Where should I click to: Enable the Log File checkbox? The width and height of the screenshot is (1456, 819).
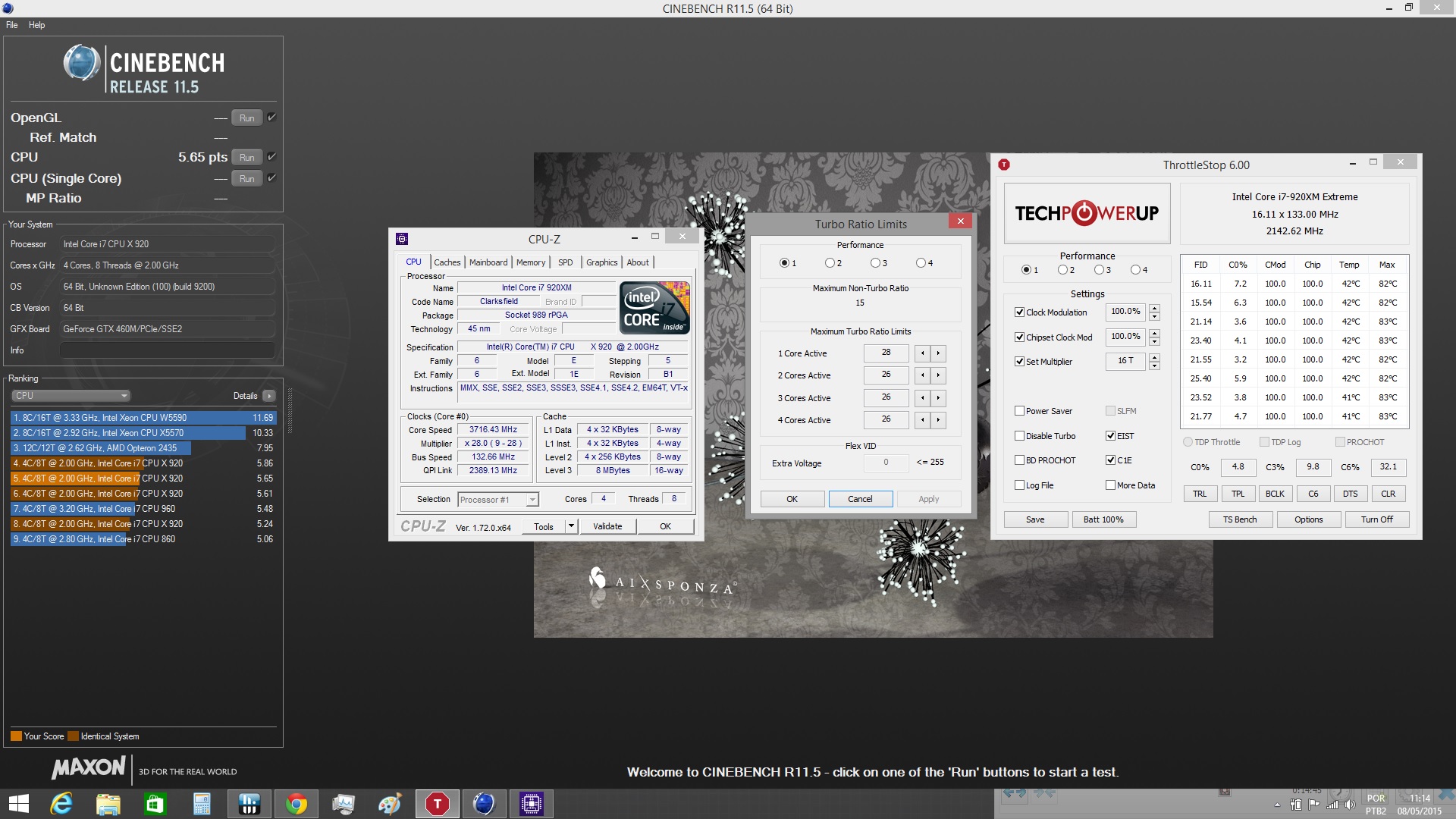pos(1019,485)
